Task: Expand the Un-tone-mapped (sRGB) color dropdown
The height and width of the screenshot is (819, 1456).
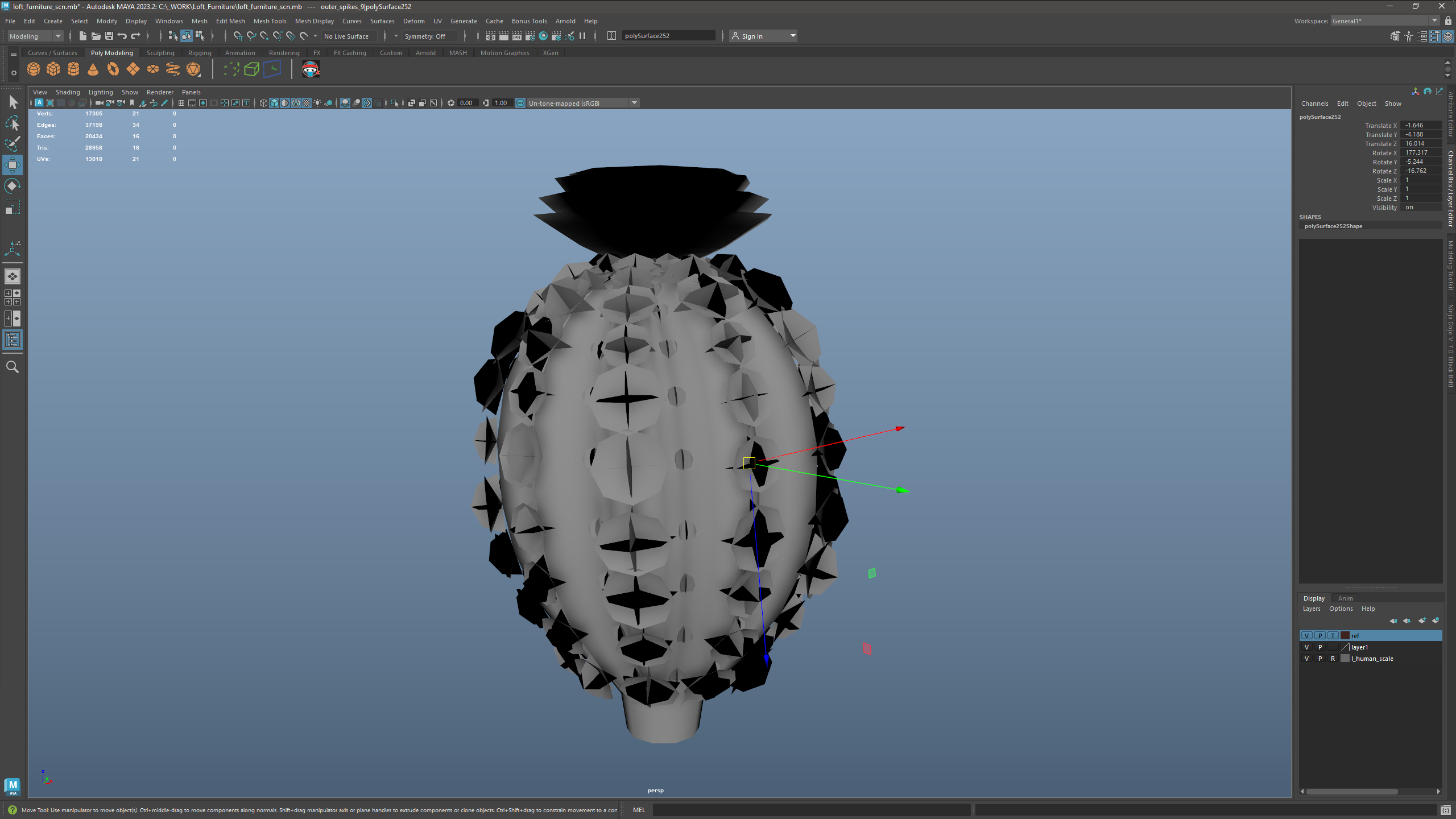Action: (x=634, y=103)
